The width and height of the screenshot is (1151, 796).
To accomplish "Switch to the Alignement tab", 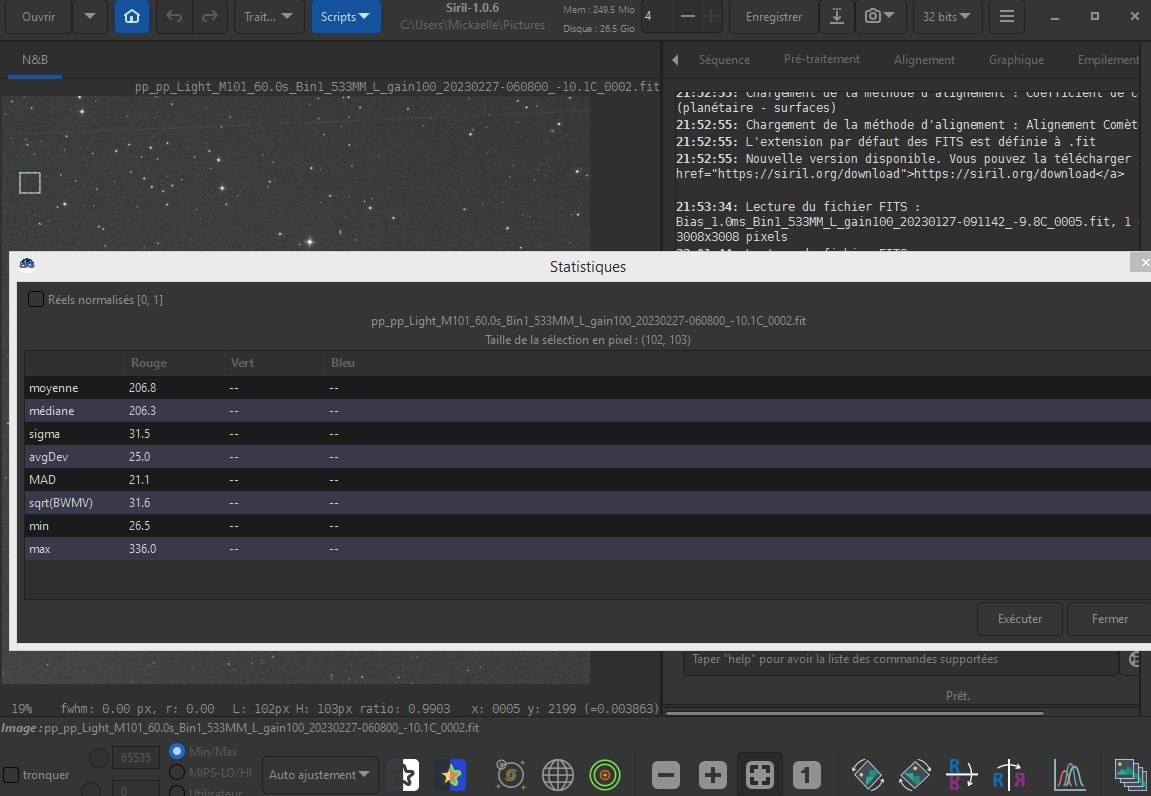I will [924, 60].
